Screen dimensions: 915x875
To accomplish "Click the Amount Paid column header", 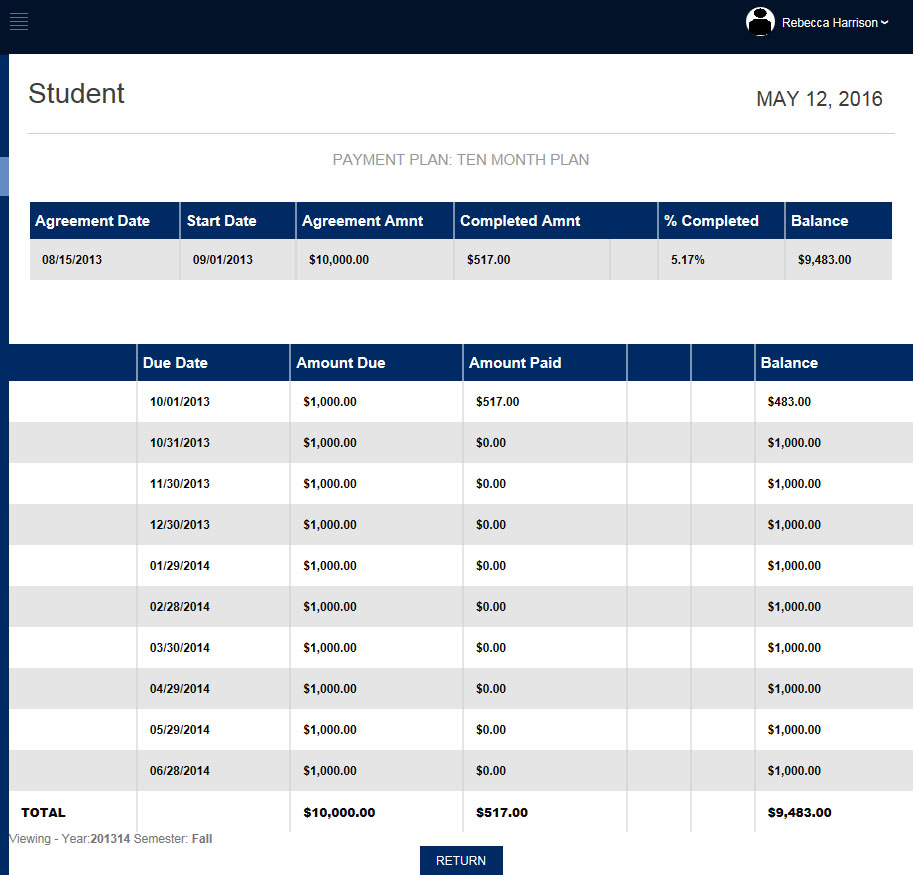I will [x=516, y=362].
